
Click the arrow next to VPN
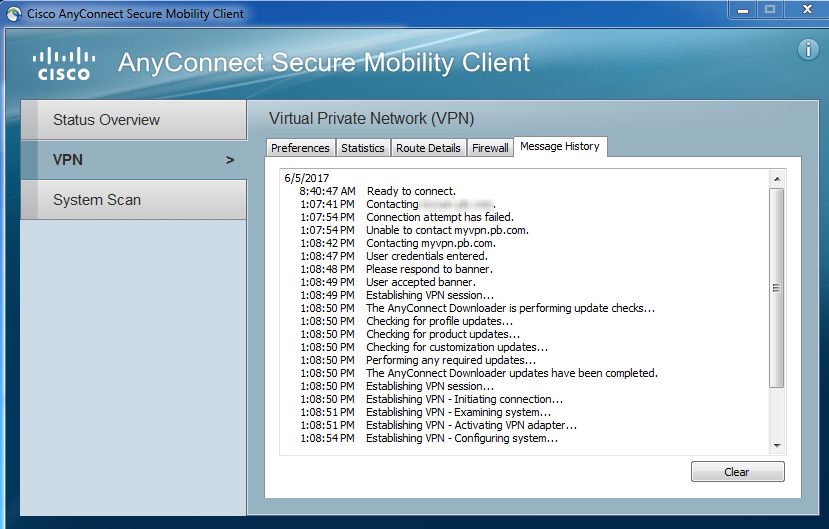(x=230, y=160)
